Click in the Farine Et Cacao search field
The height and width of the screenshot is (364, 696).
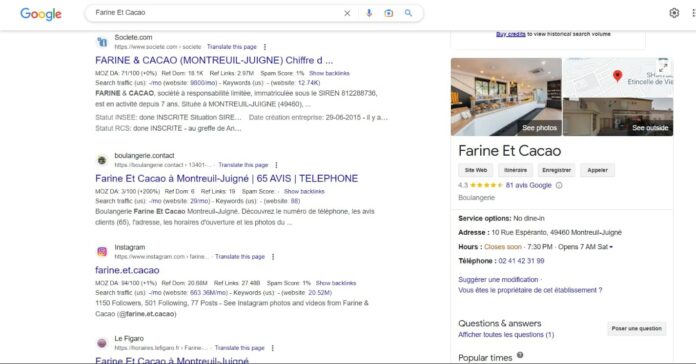tap(218, 13)
